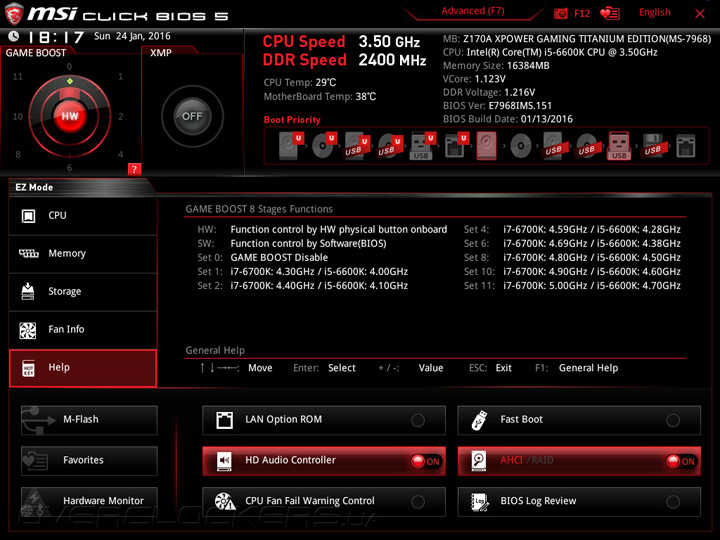Click the F1 General Help hint
Image resolution: width=720 pixels, height=540 pixels.
point(576,368)
